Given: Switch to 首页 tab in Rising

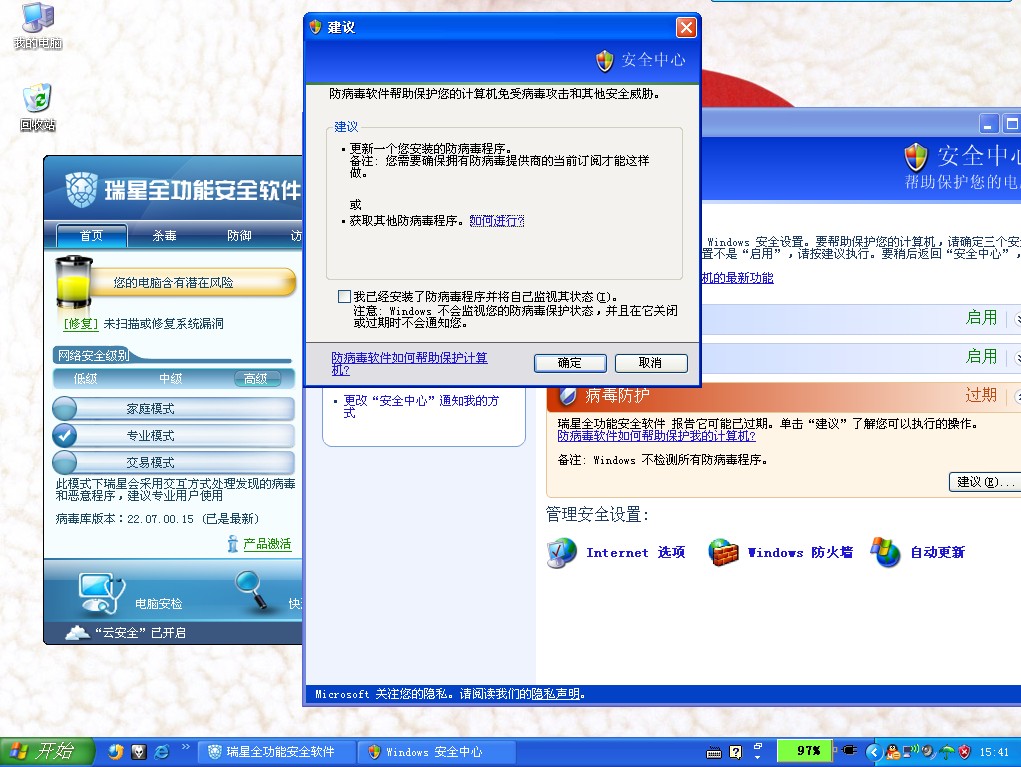Looking at the screenshot, I should pos(92,235).
